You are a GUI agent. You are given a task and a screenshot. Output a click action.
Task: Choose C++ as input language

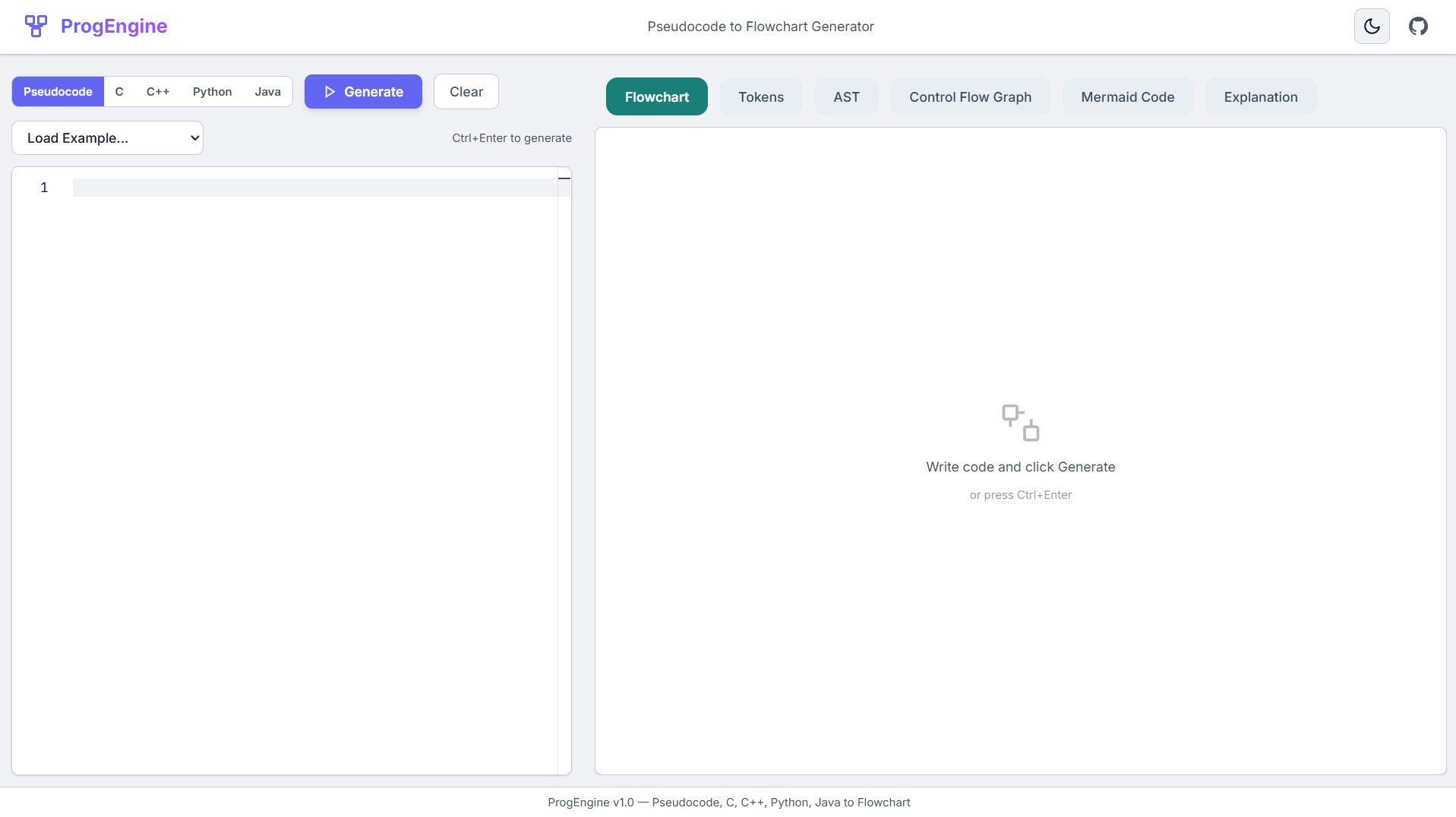pos(158,92)
